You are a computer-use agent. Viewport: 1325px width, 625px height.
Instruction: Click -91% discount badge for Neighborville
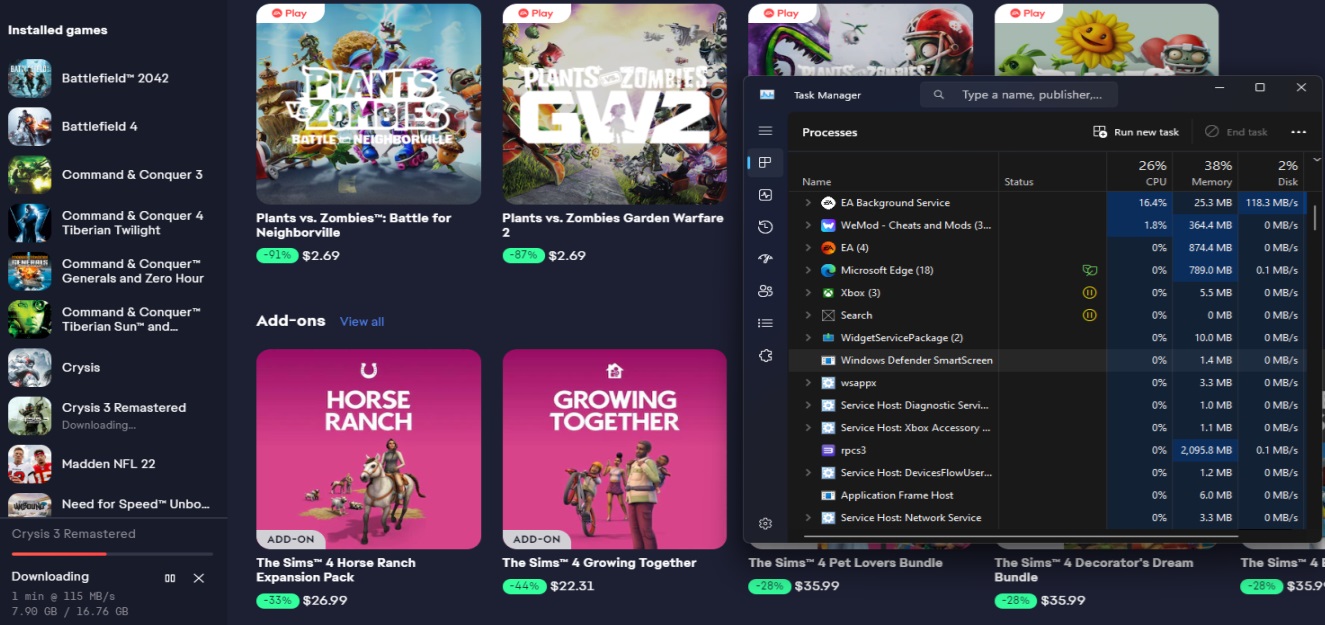pyautogui.click(x=275, y=256)
